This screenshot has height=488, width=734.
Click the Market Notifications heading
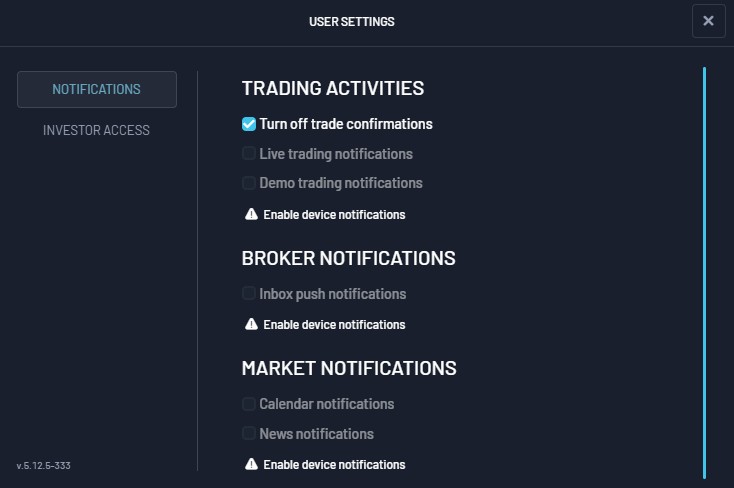pos(349,368)
